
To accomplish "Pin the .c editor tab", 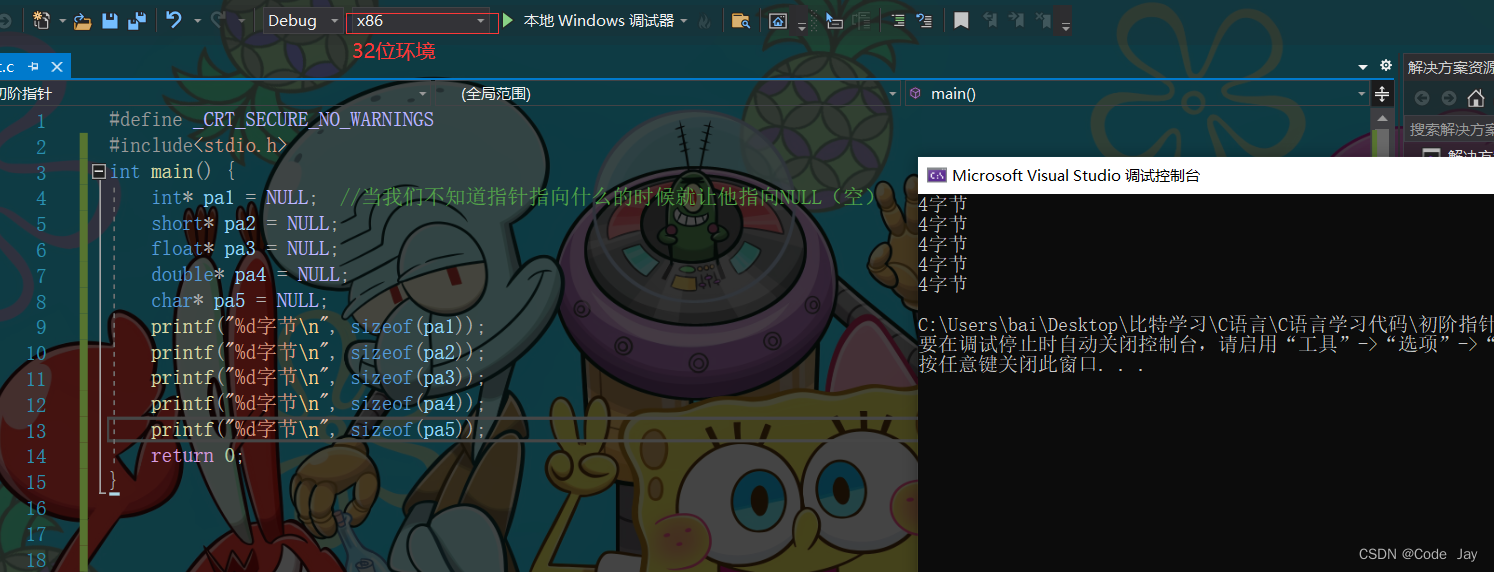I will click(x=34, y=67).
